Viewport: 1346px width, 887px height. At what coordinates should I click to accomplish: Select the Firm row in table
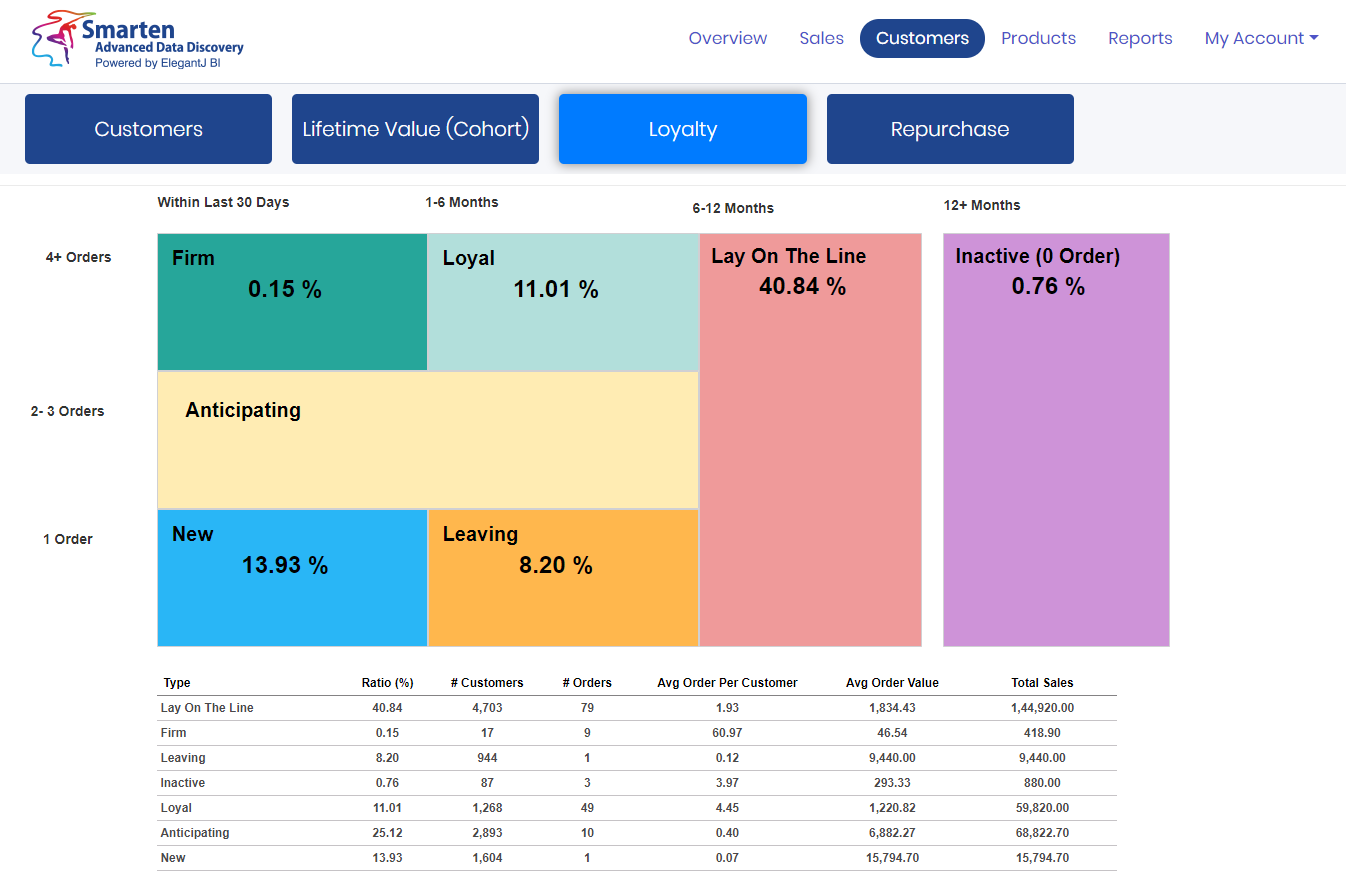tap(637, 733)
